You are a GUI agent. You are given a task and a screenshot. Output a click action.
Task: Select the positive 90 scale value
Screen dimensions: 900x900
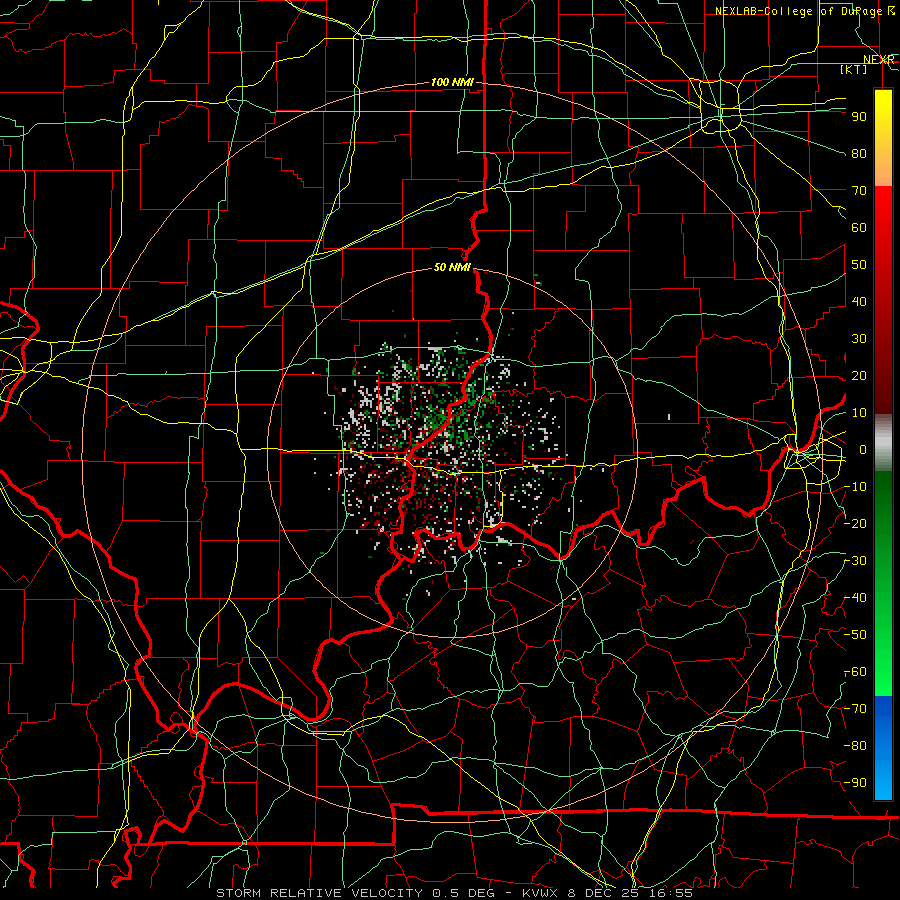[859, 117]
